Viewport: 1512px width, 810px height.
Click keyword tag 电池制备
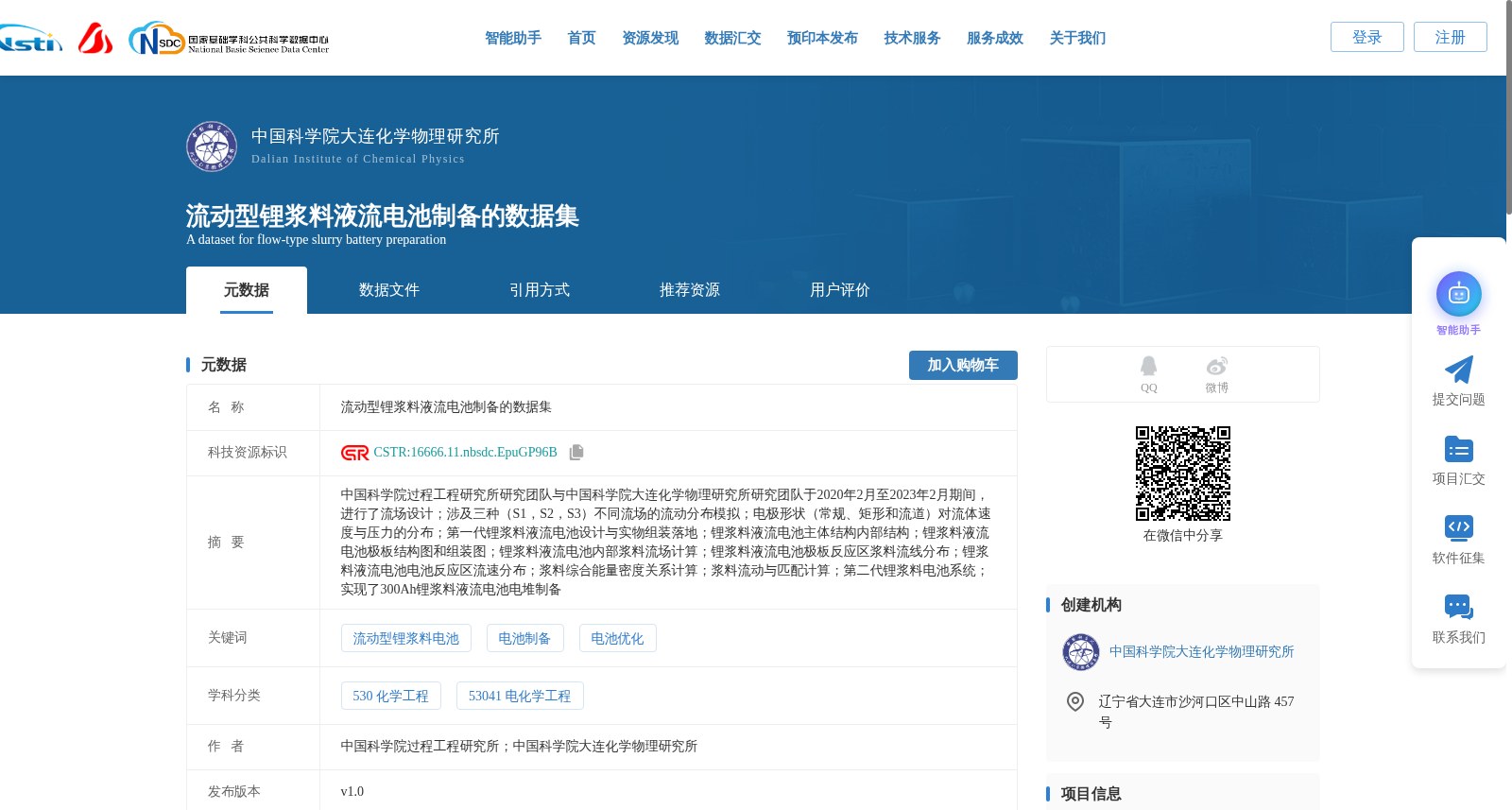(524, 639)
